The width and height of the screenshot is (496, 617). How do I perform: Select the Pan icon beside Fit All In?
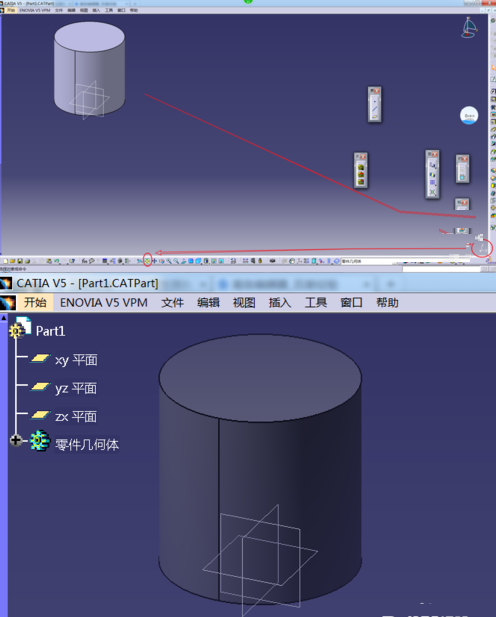pyautogui.click(x=154, y=261)
